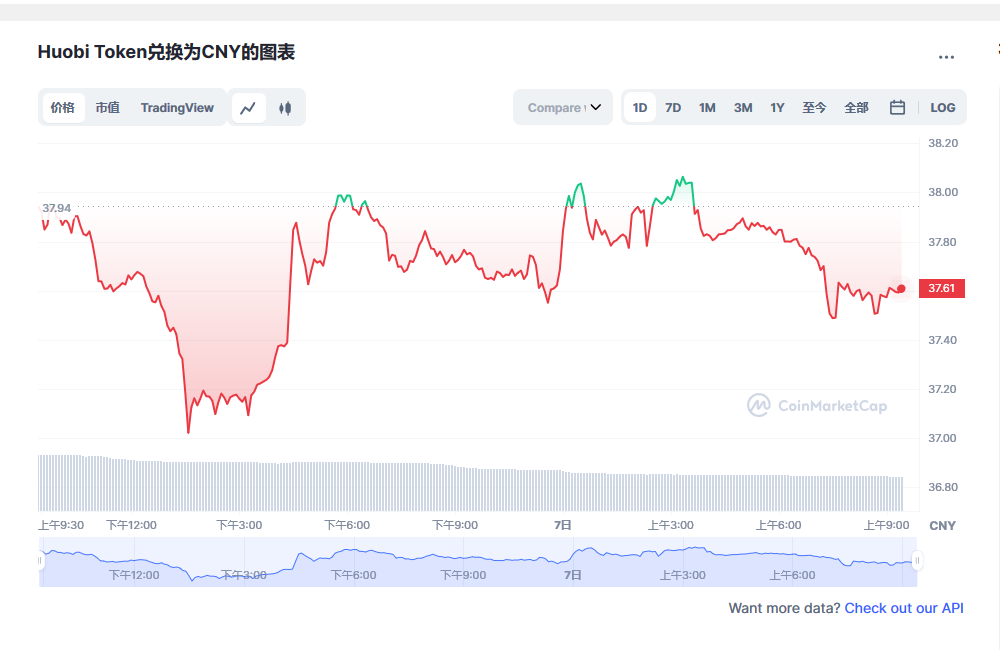Open the calendar date range picker
Viewport: 1000px width, 650px height.
coord(897,107)
